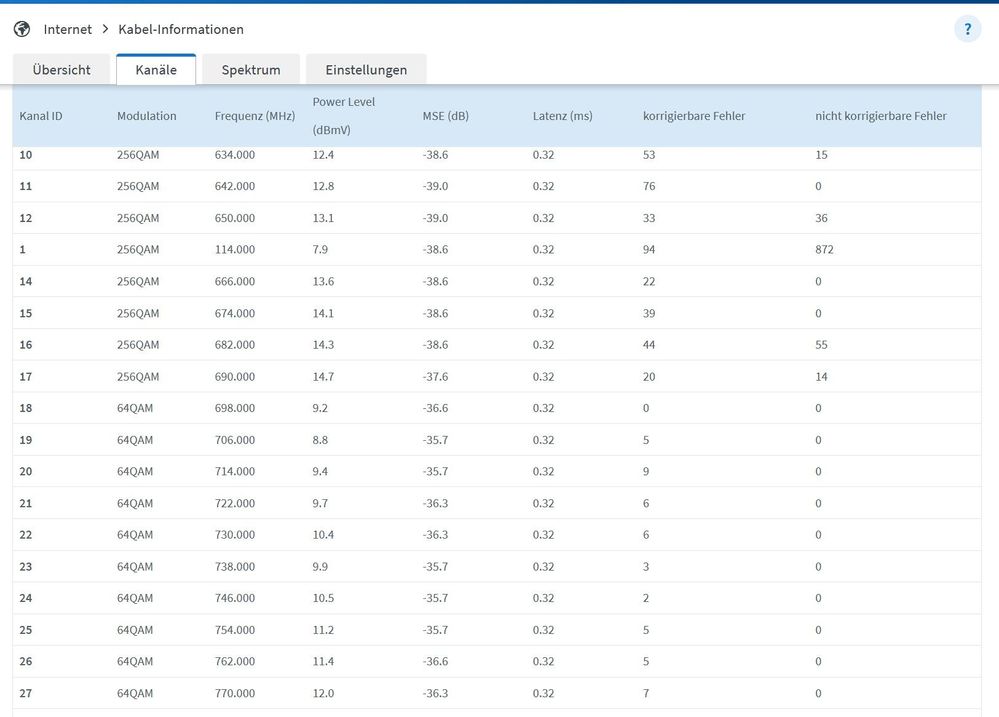Click the Kabel-Informationen breadcrumb text
Image resolution: width=999 pixels, height=717 pixels.
[x=181, y=29]
